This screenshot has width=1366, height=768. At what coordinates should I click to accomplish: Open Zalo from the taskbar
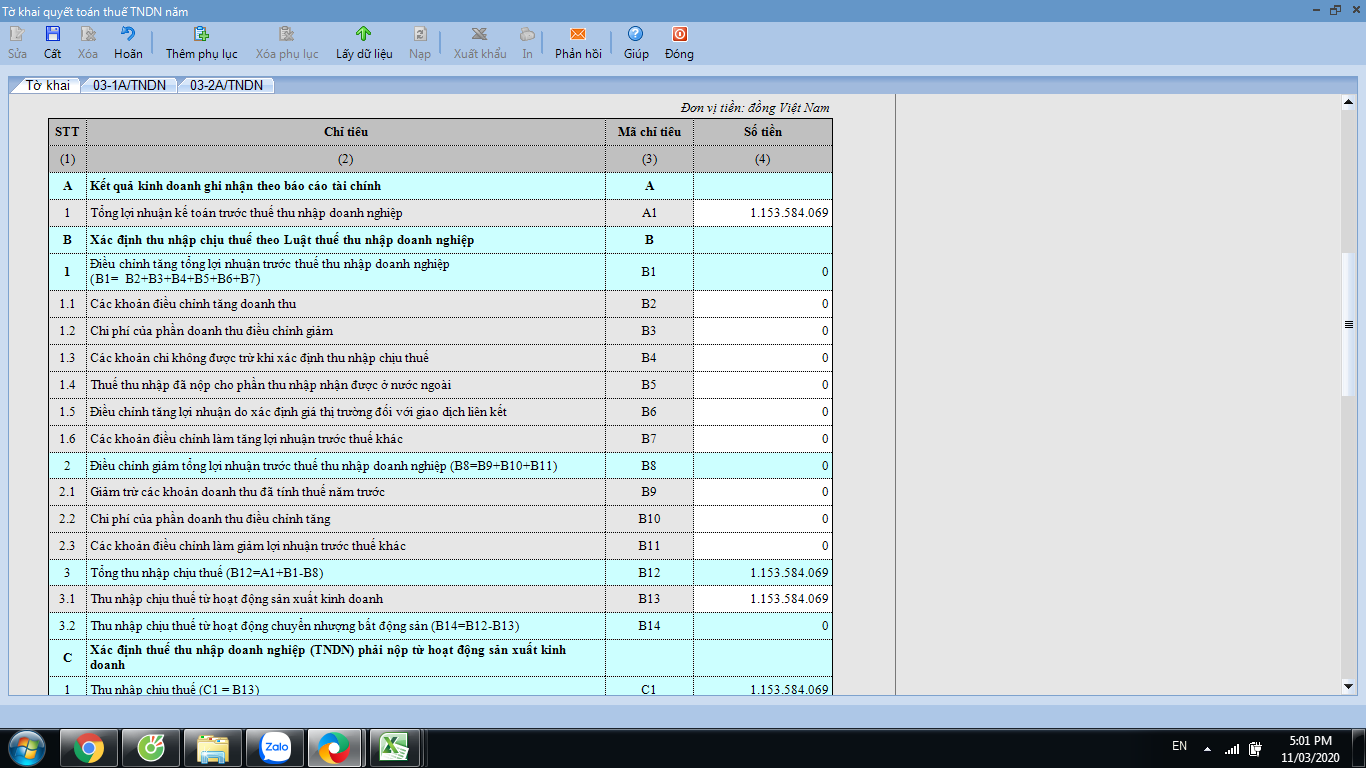(x=275, y=747)
